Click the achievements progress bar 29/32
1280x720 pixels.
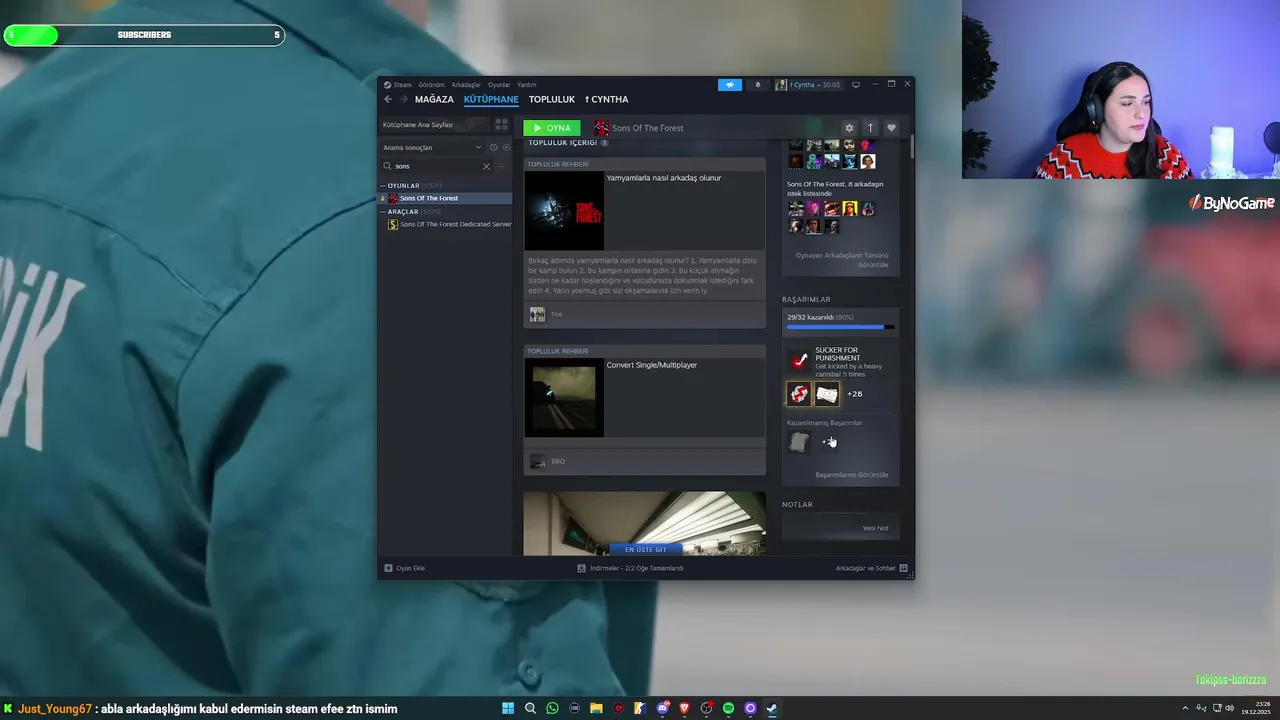(x=840, y=327)
